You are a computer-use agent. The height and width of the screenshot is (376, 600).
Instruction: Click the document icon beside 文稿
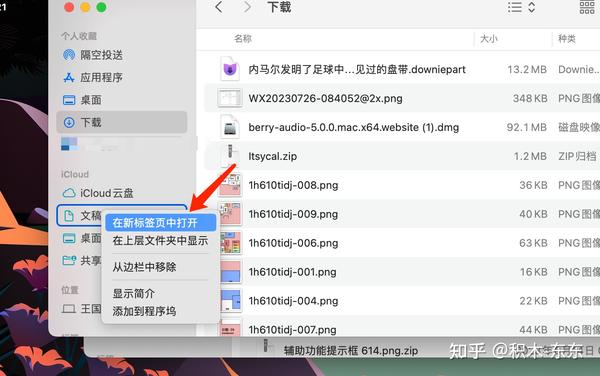[69, 216]
